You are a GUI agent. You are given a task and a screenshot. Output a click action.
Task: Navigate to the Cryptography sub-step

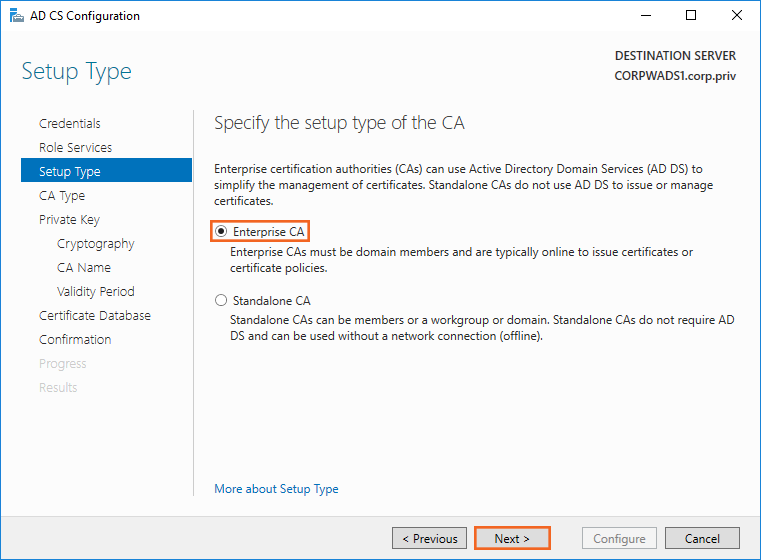point(95,244)
